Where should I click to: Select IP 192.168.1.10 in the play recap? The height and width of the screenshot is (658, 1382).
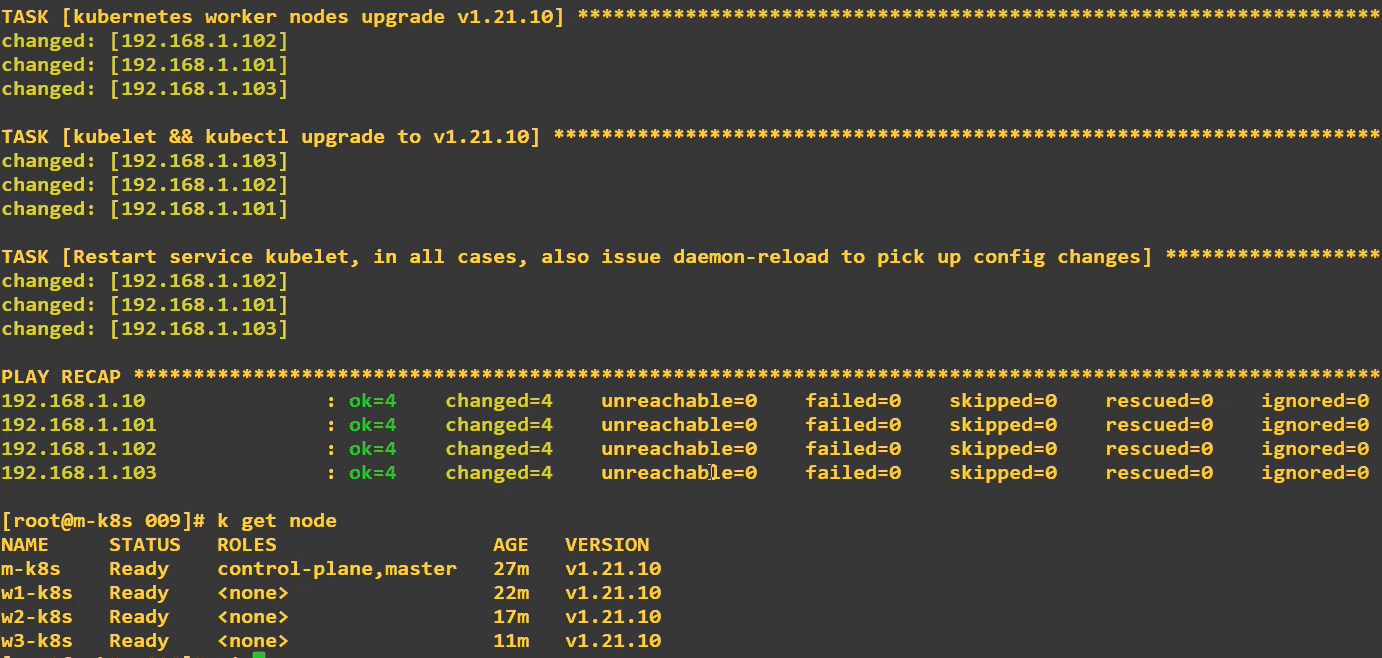(x=73, y=401)
